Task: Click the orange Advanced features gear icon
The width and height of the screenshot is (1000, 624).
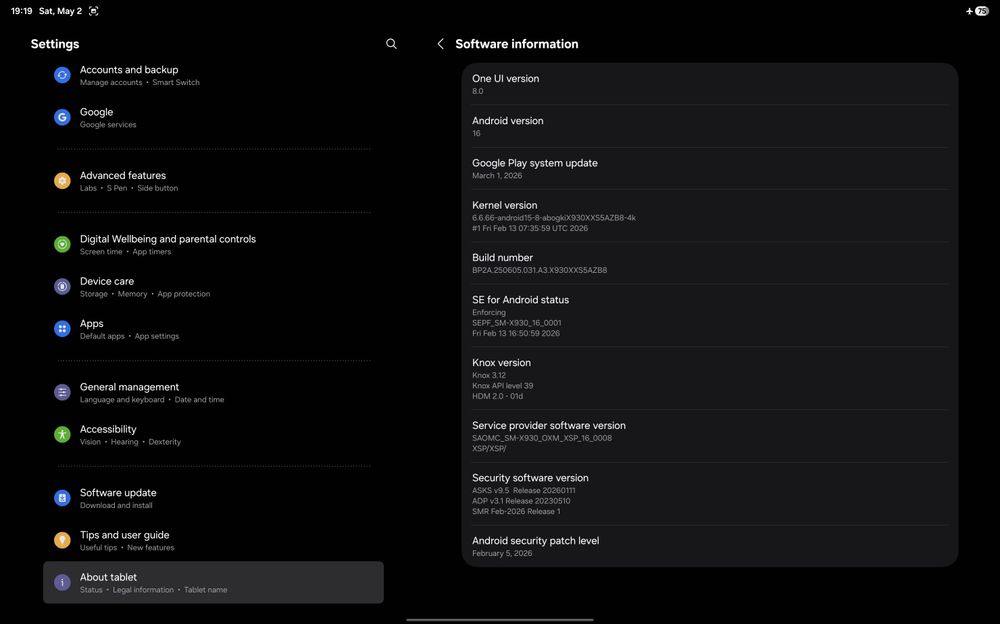Action: coord(62,181)
